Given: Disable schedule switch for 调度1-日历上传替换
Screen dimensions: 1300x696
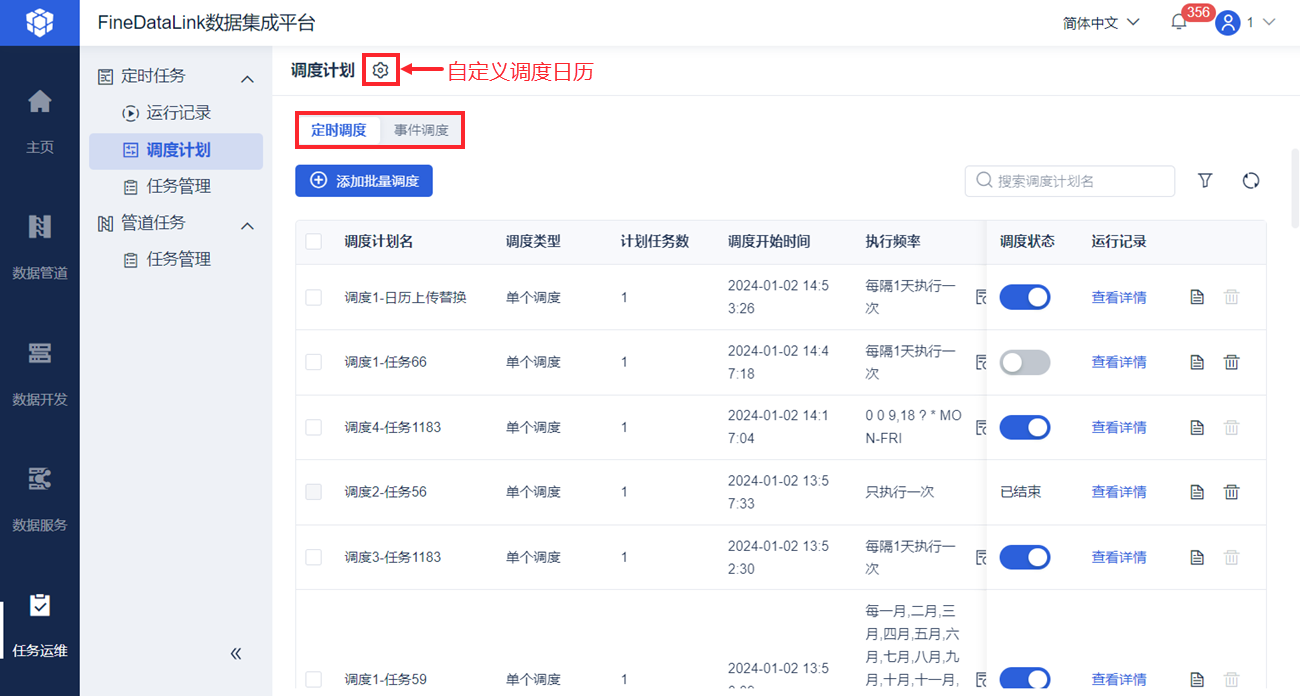Looking at the screenshot, I should (x=1025, y=297).
